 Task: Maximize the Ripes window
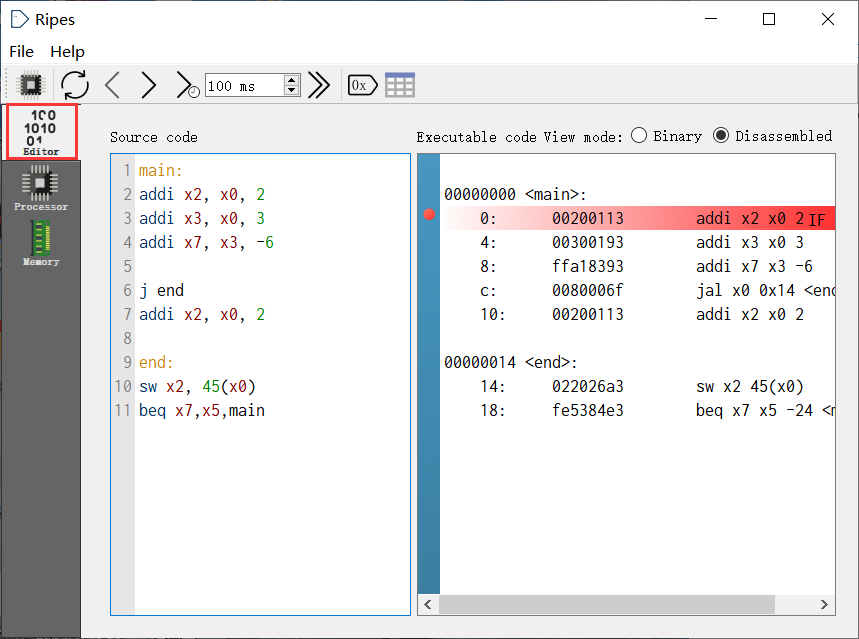(x=769, y=19)
